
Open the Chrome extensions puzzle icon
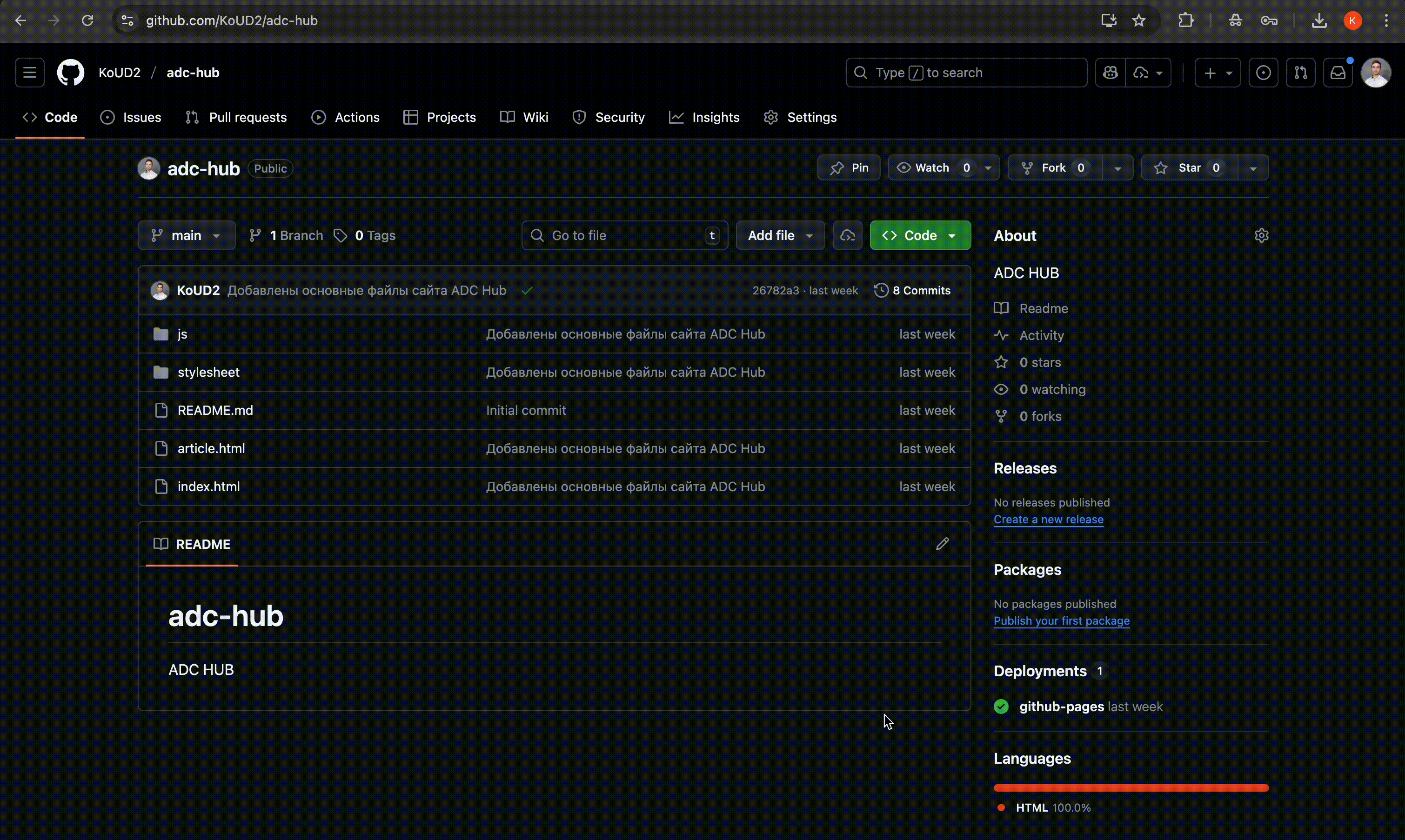(1185, 21)
